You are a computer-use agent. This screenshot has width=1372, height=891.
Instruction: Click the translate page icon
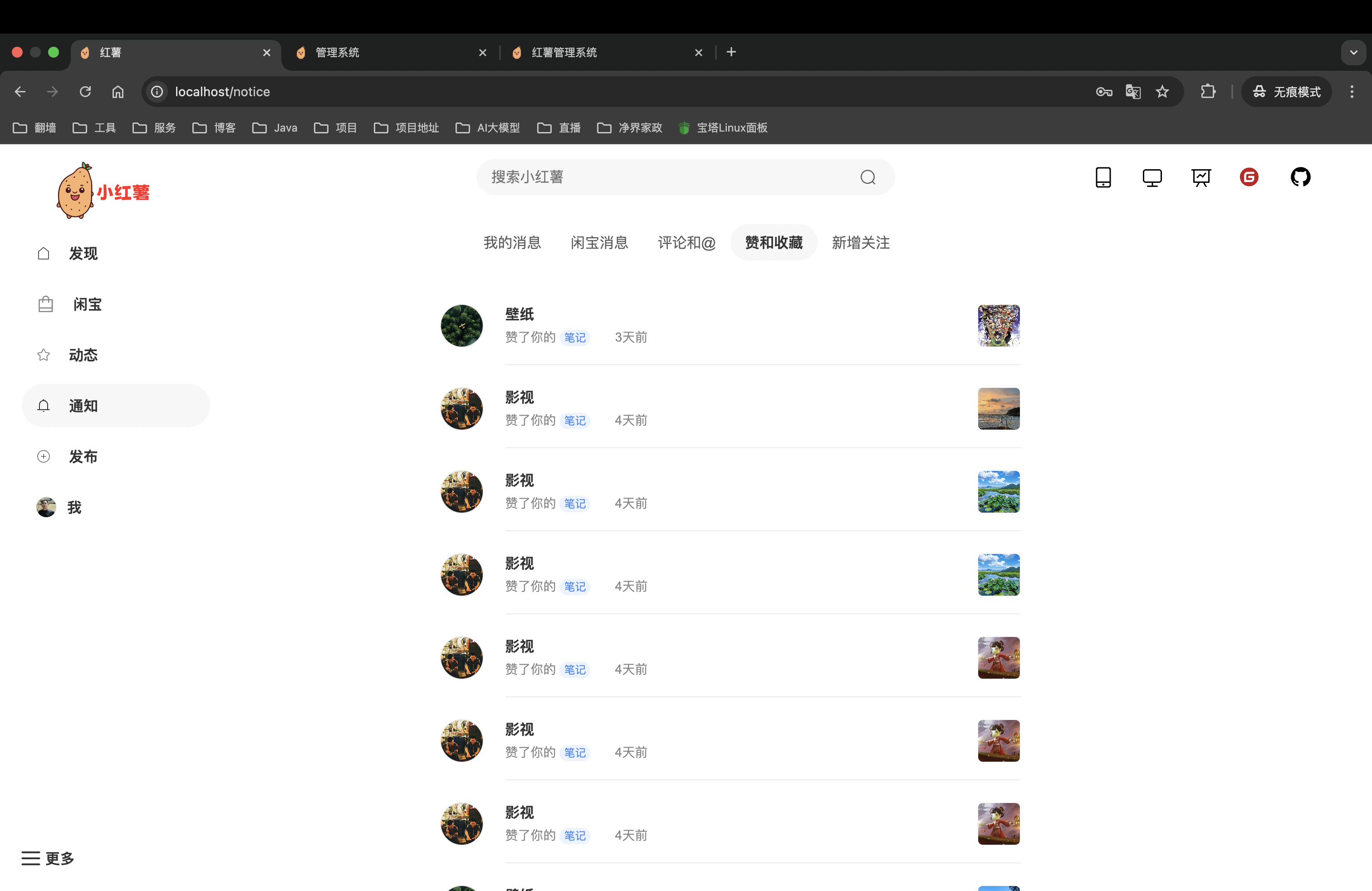pos(1133,92)
